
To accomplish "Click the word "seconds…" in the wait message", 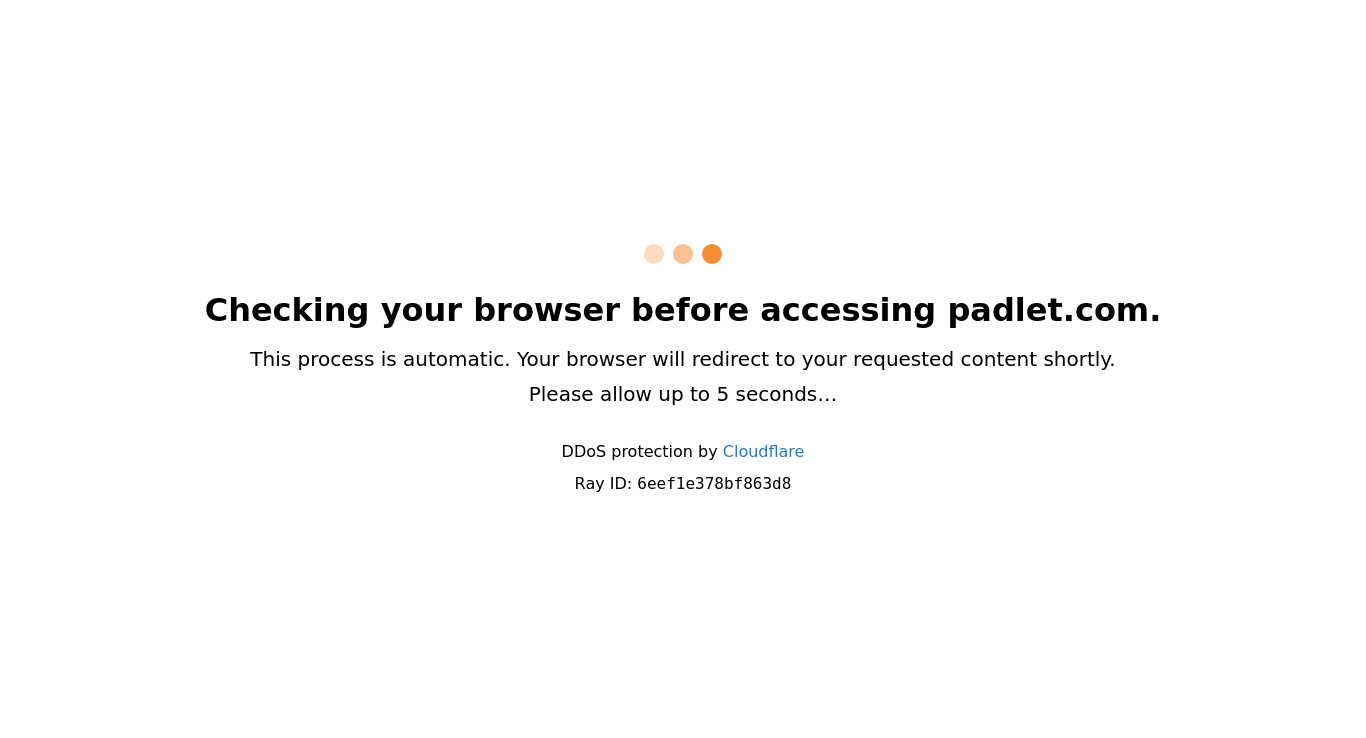I will pyautogui.click(x=786, y=395).
